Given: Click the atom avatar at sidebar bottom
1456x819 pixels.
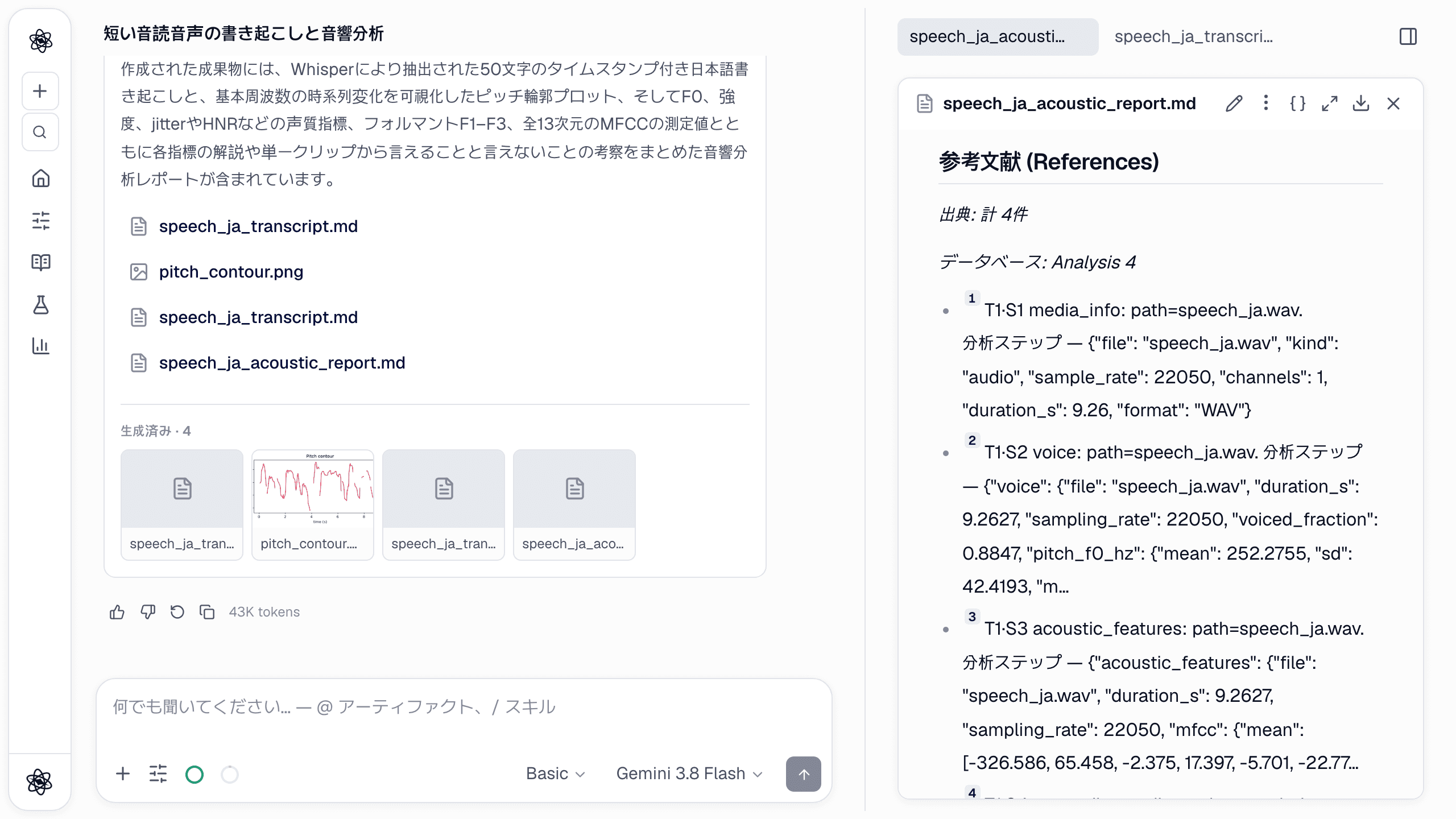Looking at the screenshot, I should tap(39, 782).
